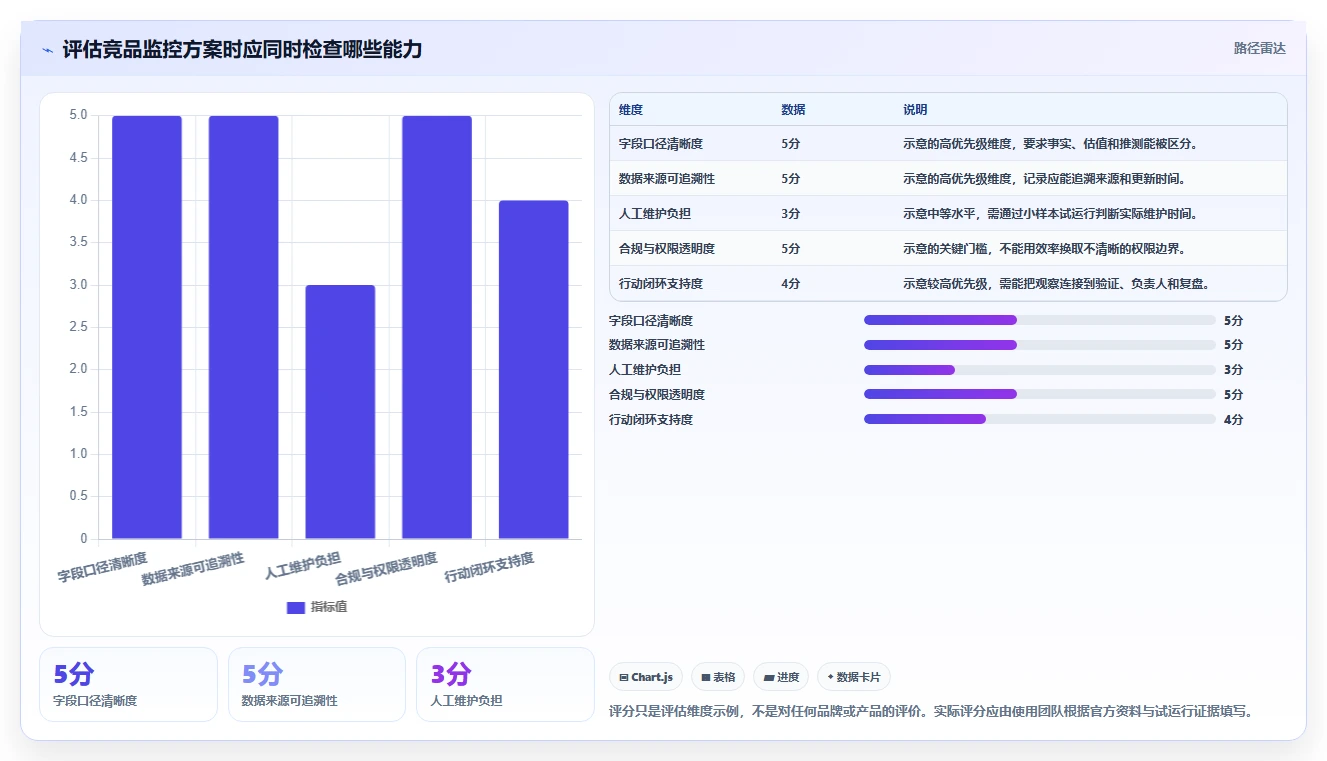Click the icon in the 进度 chip

click(768, 677)
